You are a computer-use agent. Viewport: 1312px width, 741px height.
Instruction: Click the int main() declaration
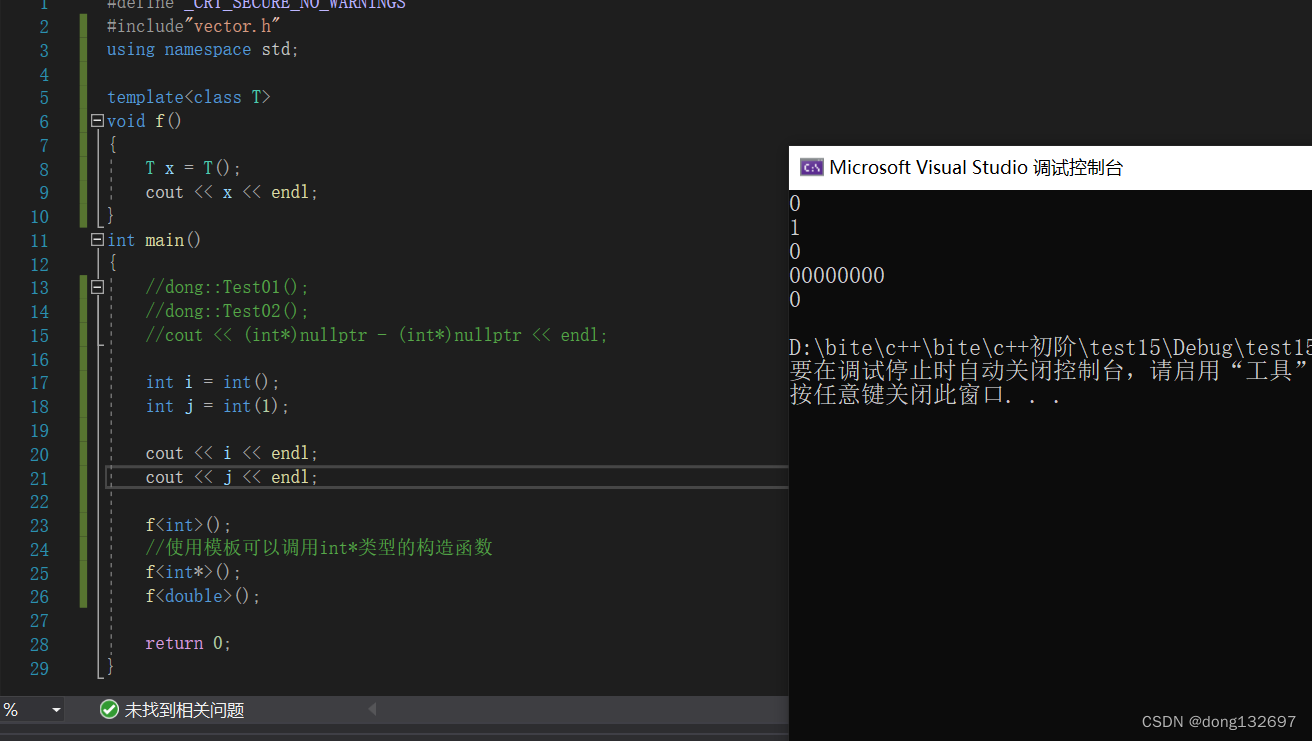coord(154,240)
